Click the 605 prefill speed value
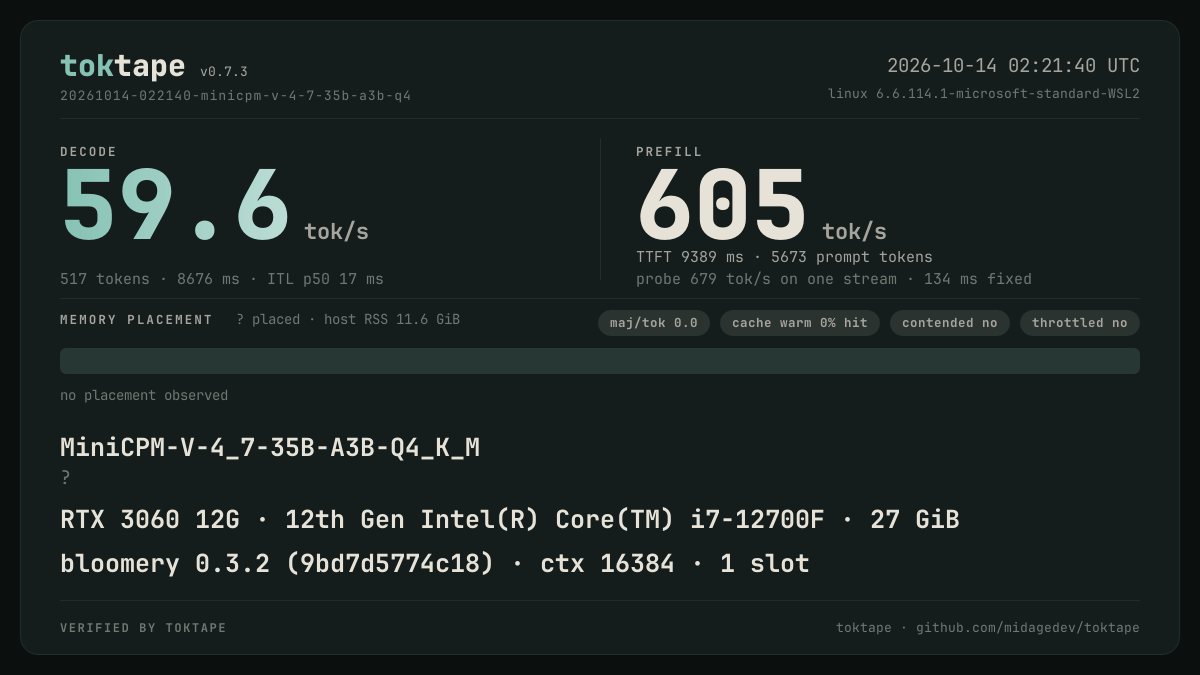 721,206
